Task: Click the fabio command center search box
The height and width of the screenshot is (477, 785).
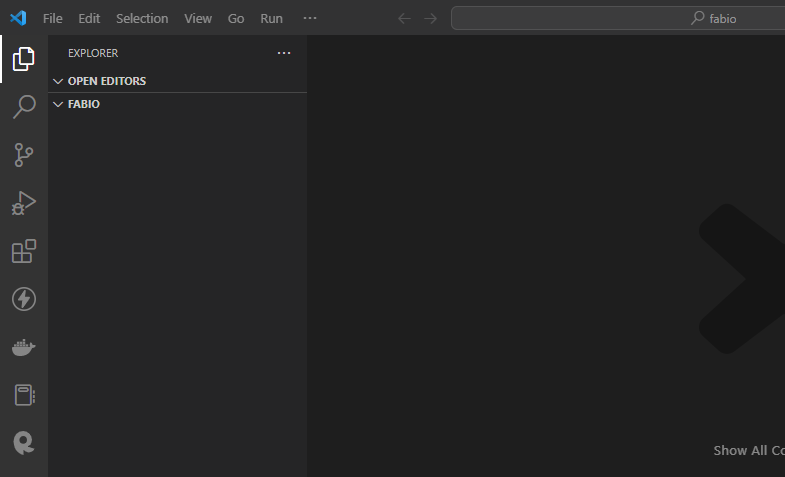Action: coord(618,19)
